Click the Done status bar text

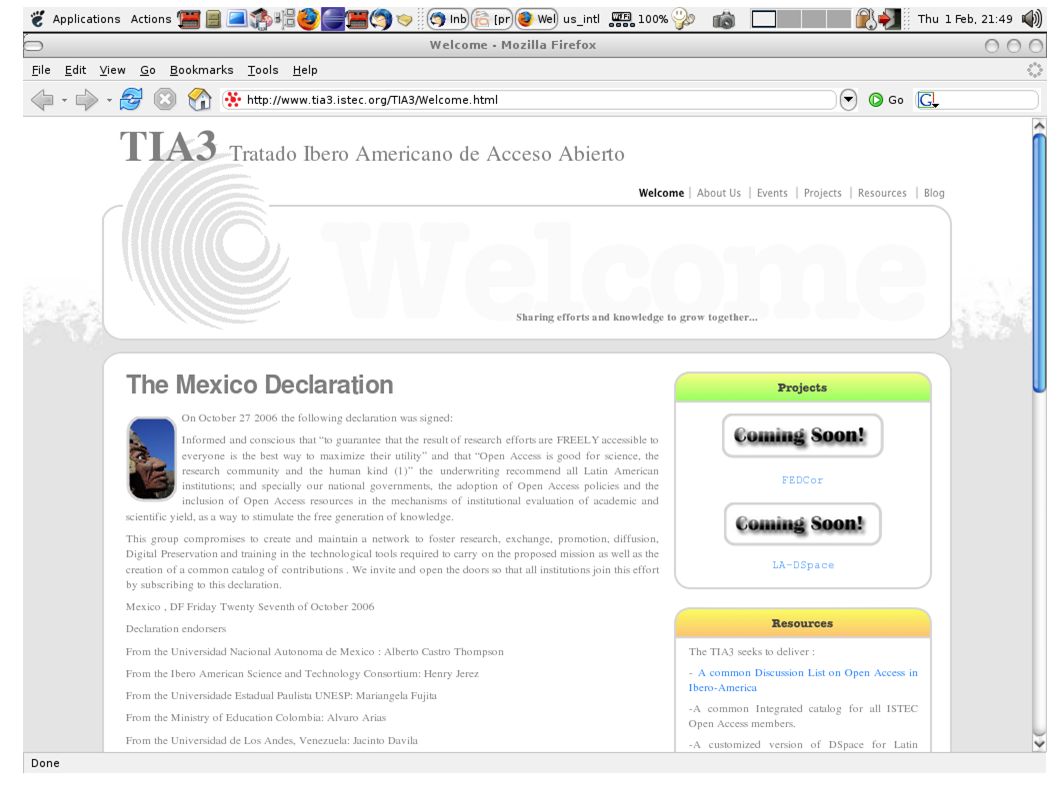coord(45,763)
